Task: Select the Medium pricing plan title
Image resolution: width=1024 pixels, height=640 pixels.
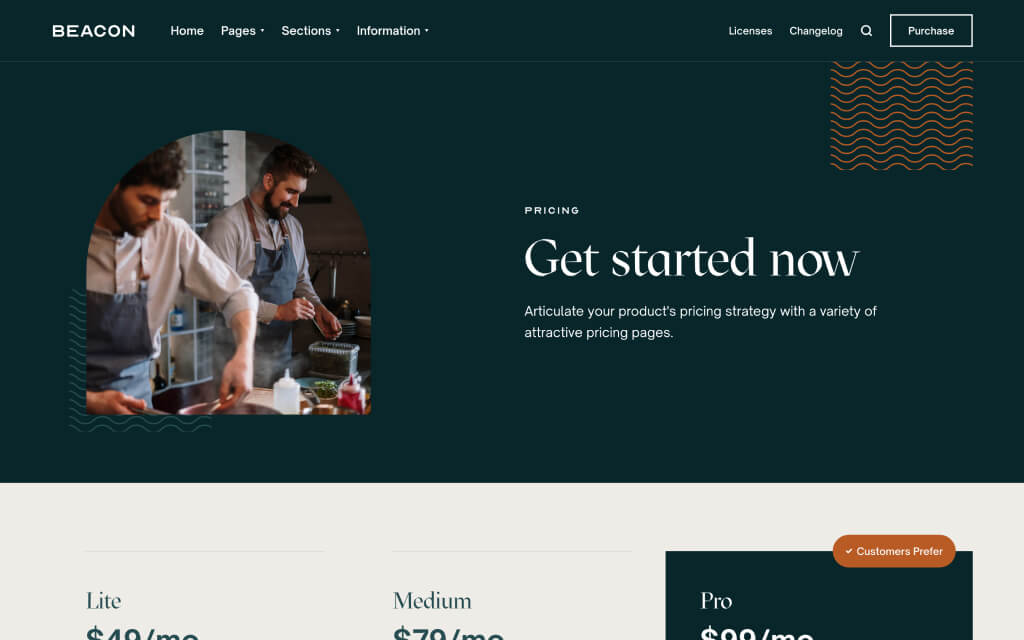Action: pos(432,601)
